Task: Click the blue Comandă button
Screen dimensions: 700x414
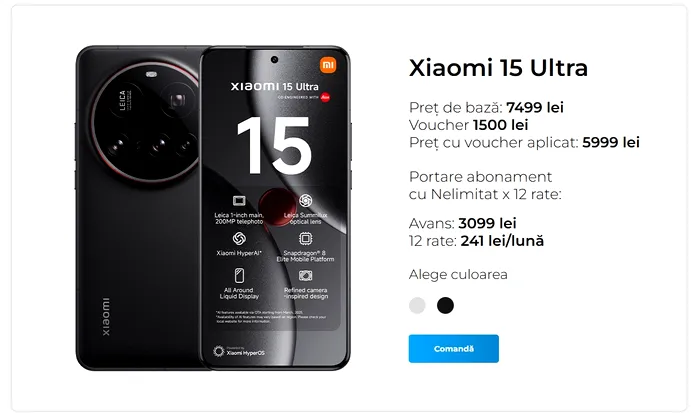Action: click(x=454, y=348)
